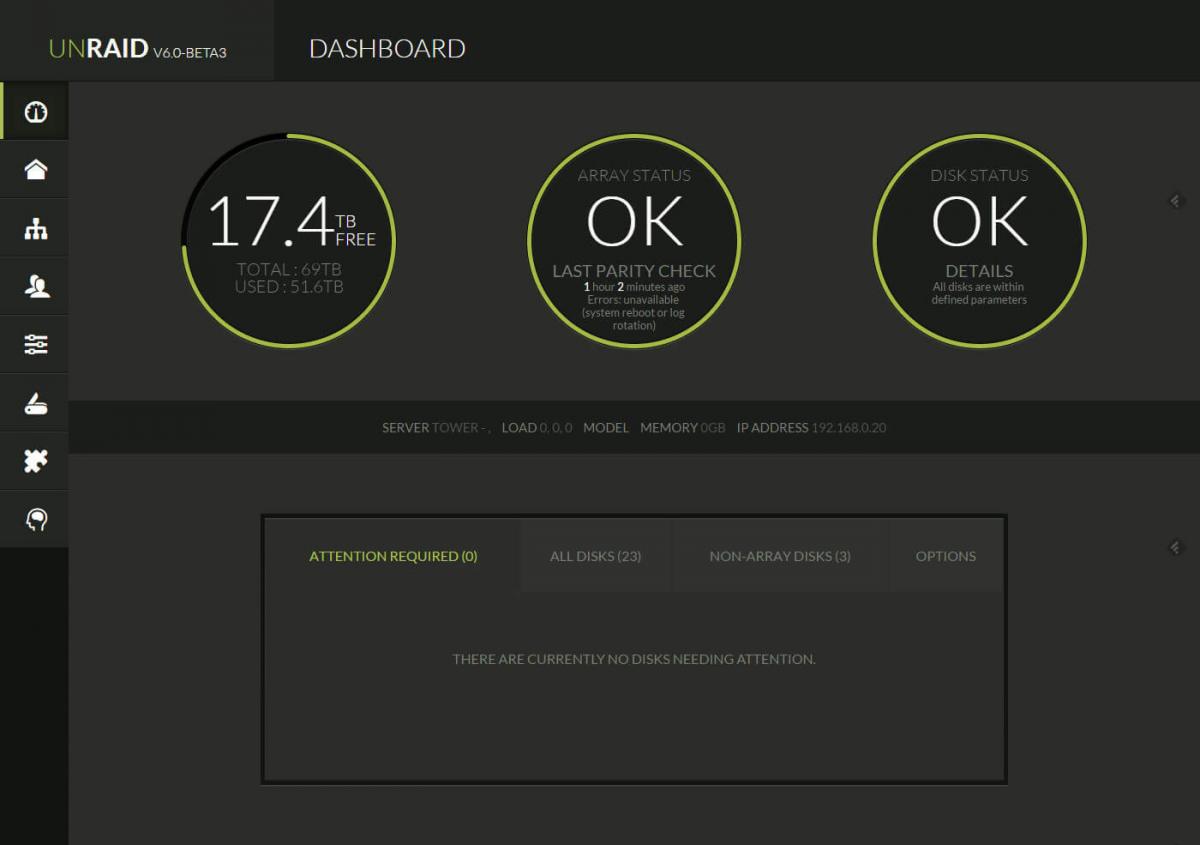Image resolution: width=1200 pixels, height=845 pixels.
Task: Click the 17.4 TB free storage gauge
Action: 289,240
